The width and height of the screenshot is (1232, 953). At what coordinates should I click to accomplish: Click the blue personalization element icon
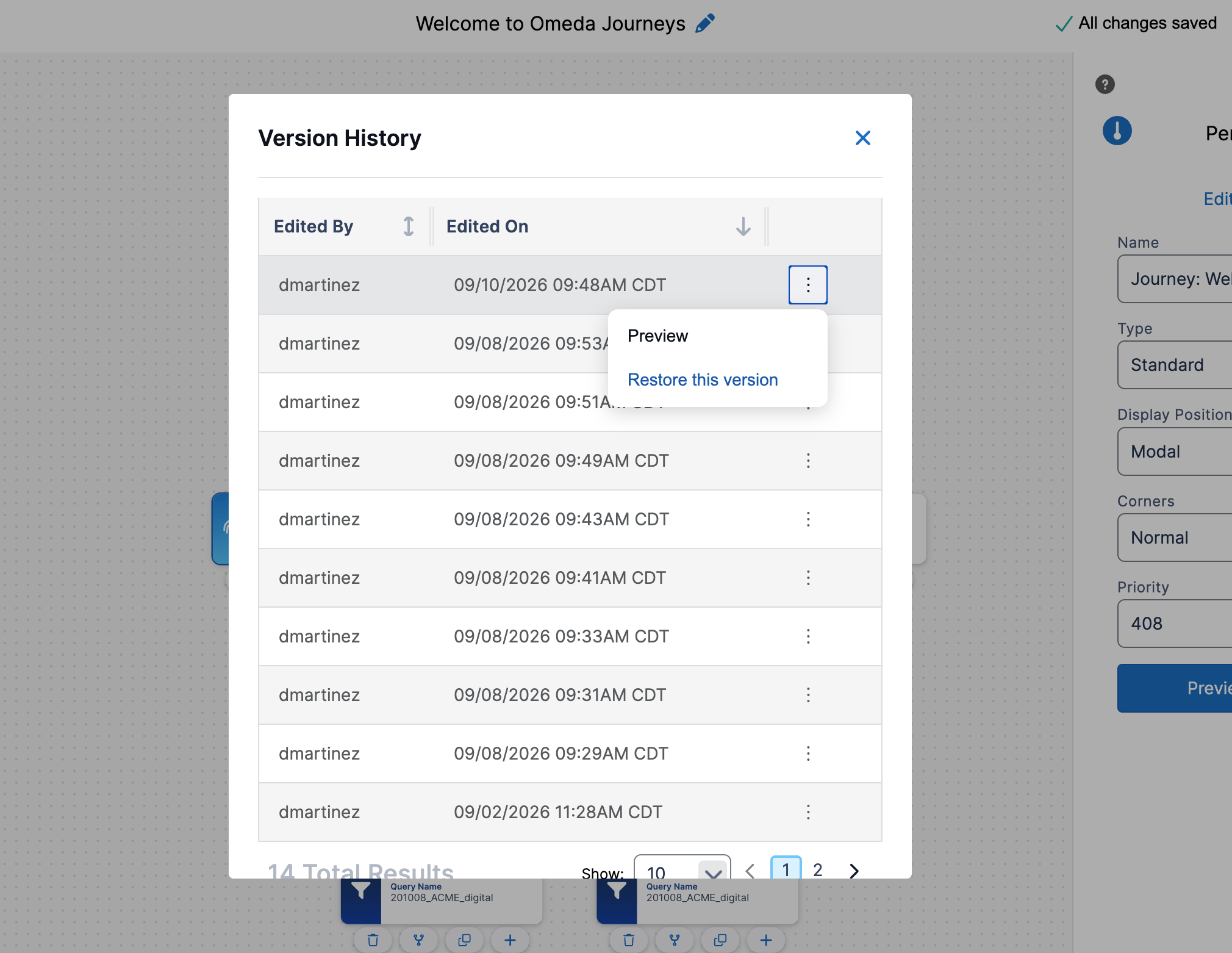(x=1117, y=131)
